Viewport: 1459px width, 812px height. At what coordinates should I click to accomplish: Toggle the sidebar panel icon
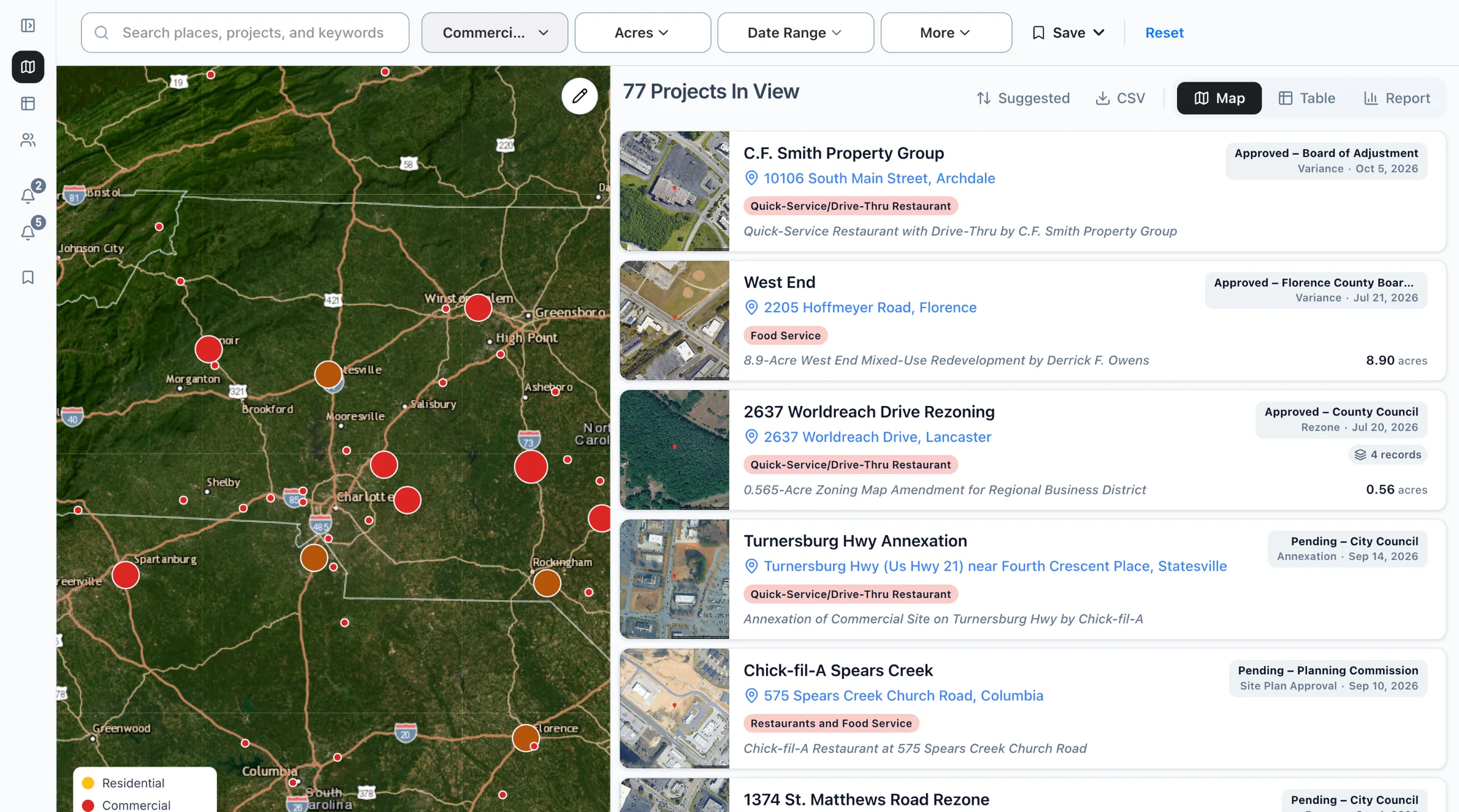coord(28,26)
